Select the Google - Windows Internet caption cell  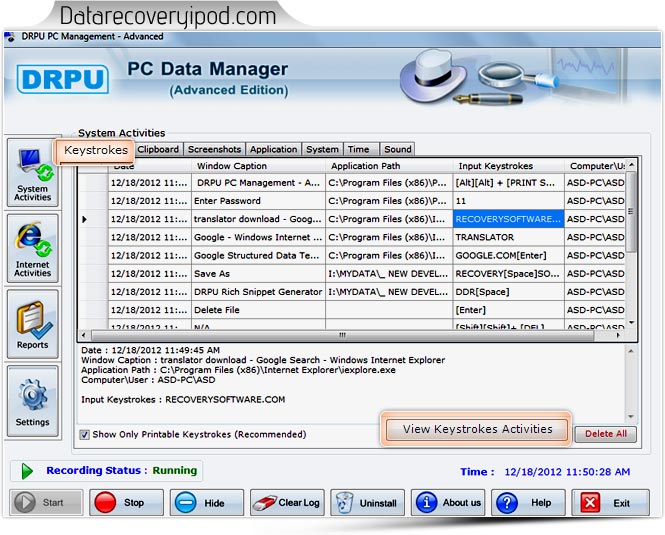pyautogui.click(x=258, y=237)
